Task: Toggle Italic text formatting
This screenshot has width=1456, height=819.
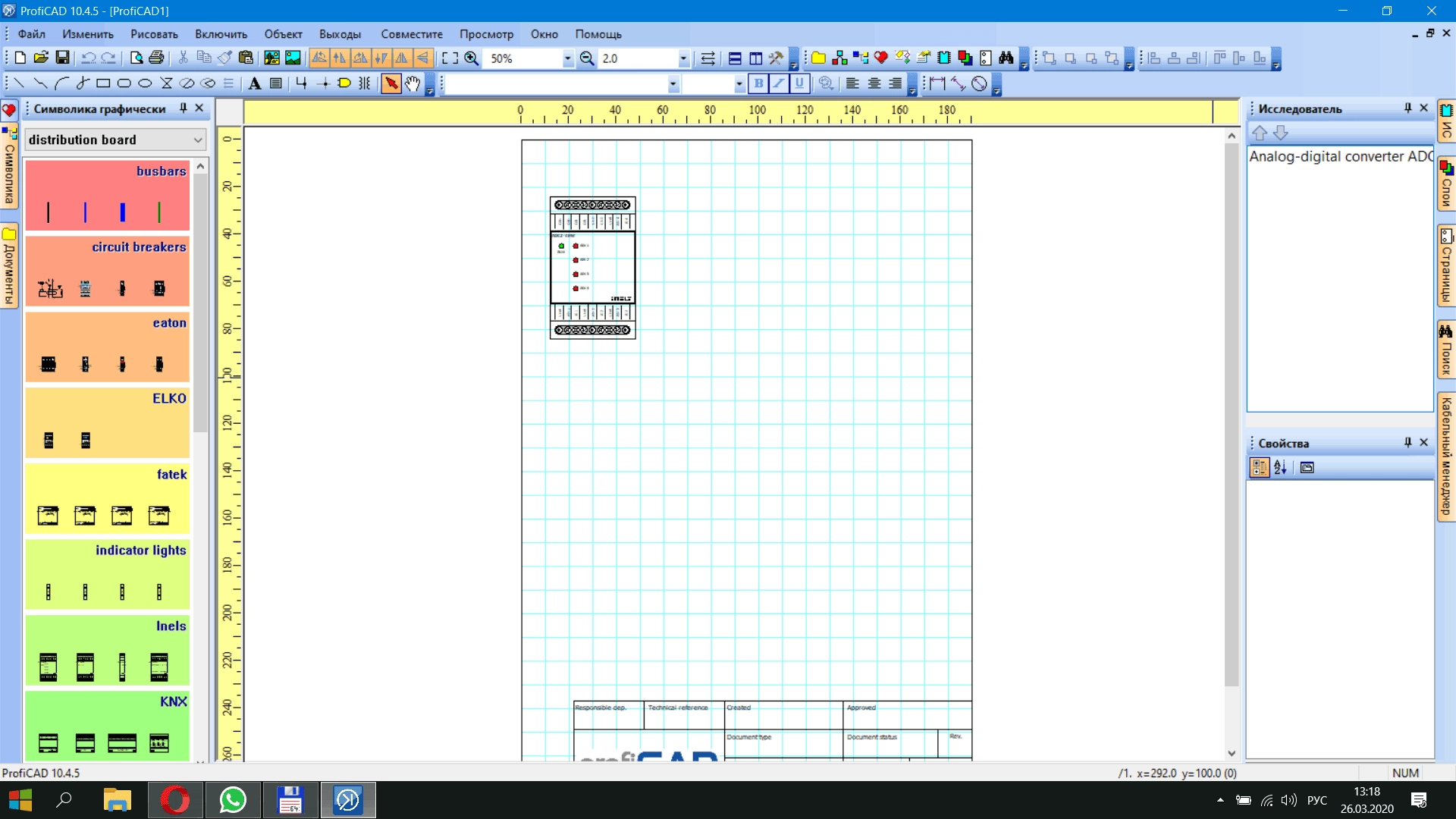Action: click(x=779, y=83)
